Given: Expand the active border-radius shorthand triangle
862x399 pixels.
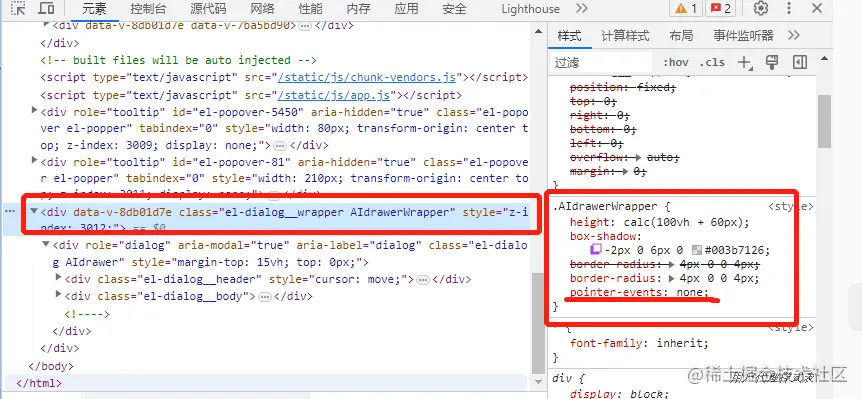Looking at the screenshot, I should point(673,278).
